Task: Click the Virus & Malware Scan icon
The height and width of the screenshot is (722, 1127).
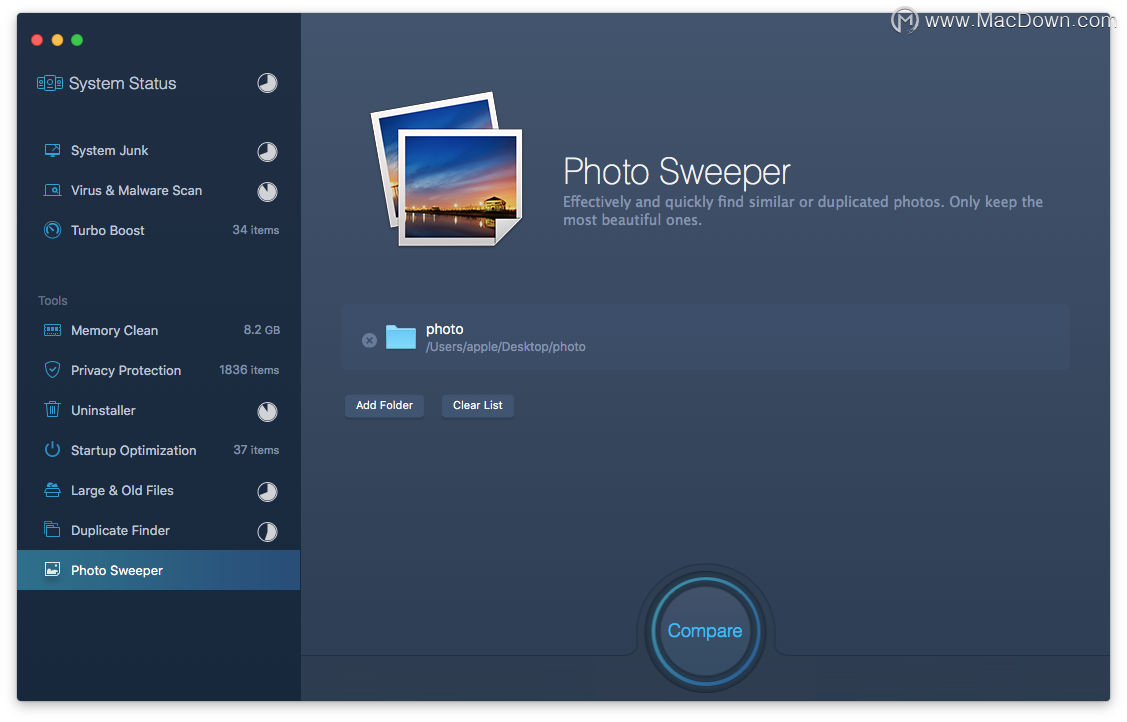Action: (x=52, y=190)
